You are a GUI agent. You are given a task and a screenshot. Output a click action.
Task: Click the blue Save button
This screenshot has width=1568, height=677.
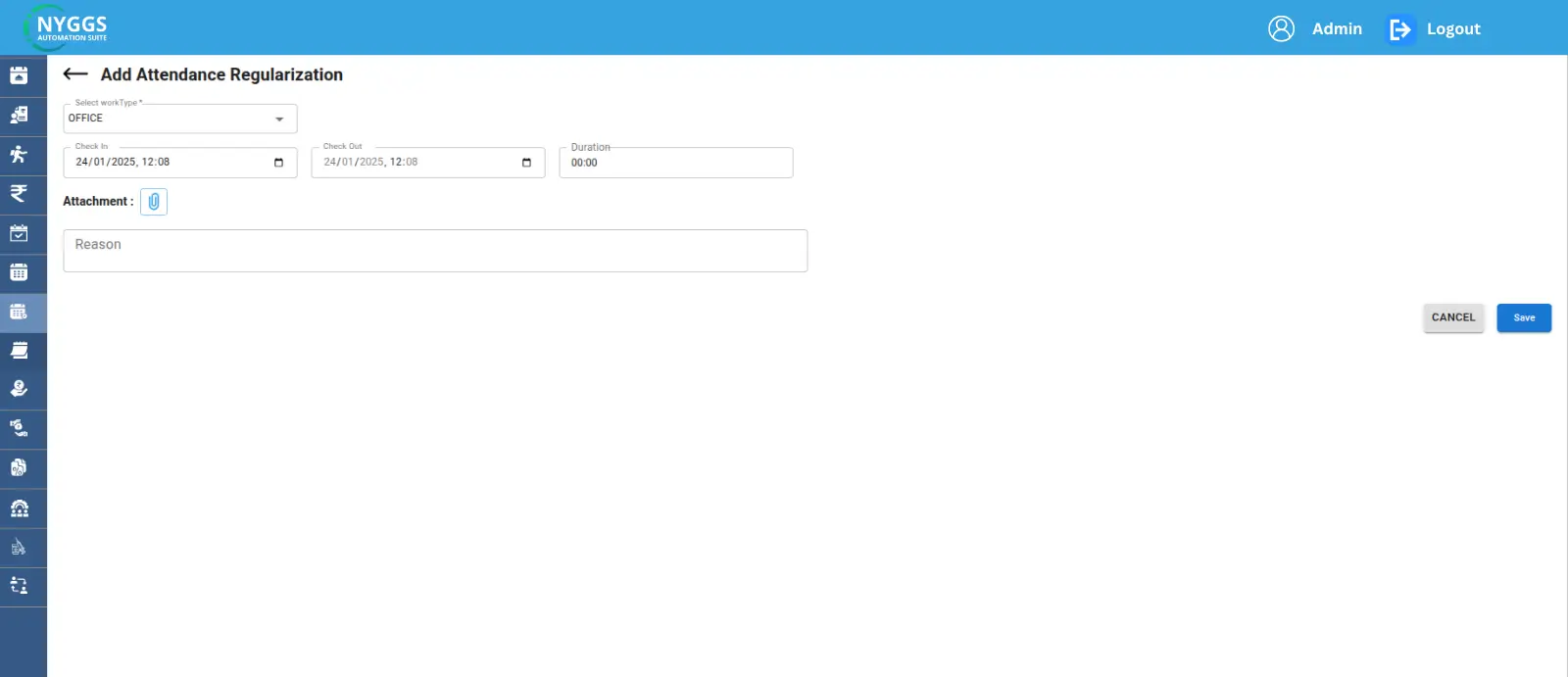pos(1524,317)
